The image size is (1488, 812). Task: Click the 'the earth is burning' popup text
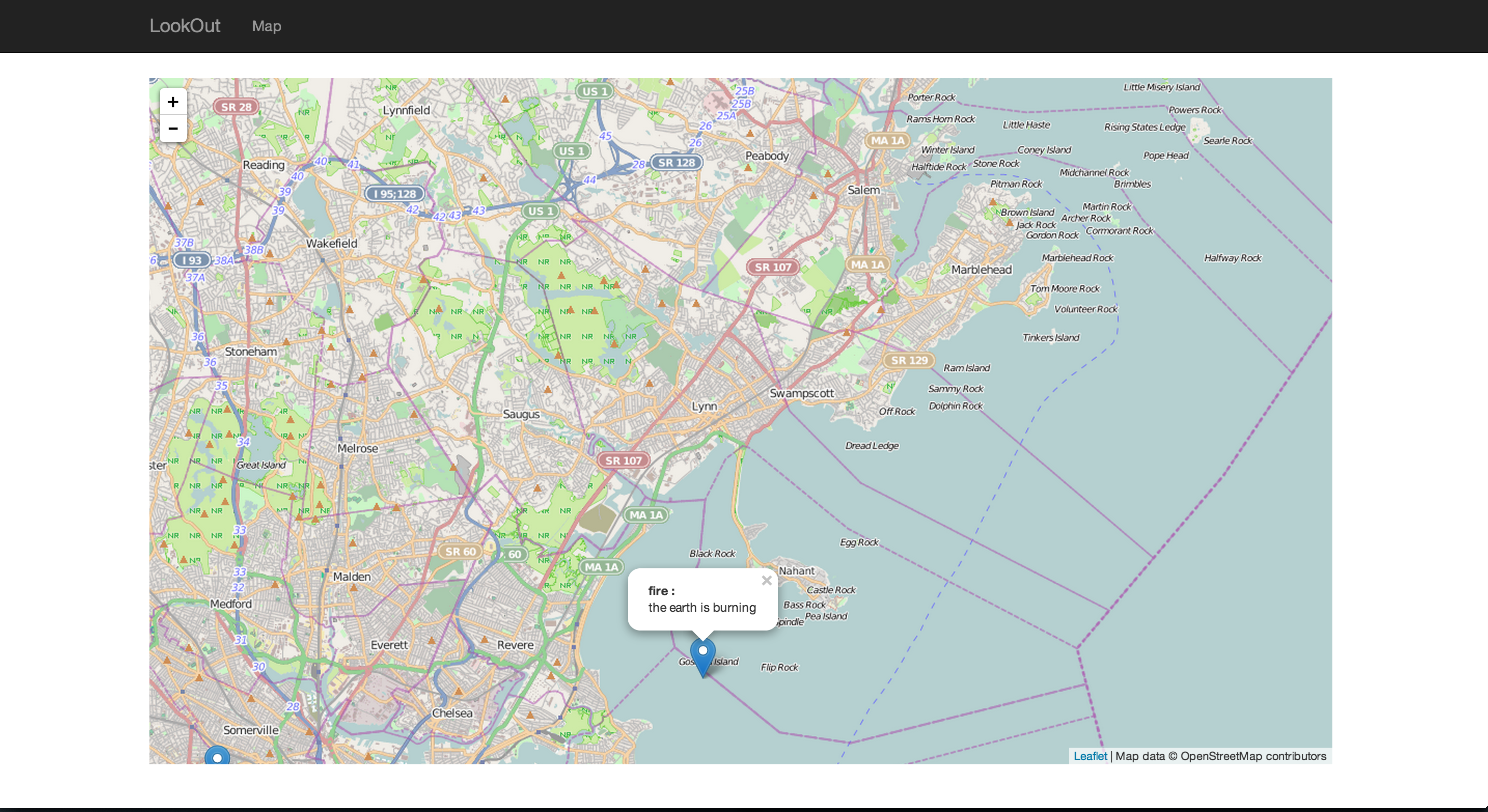tap(701, 607)
